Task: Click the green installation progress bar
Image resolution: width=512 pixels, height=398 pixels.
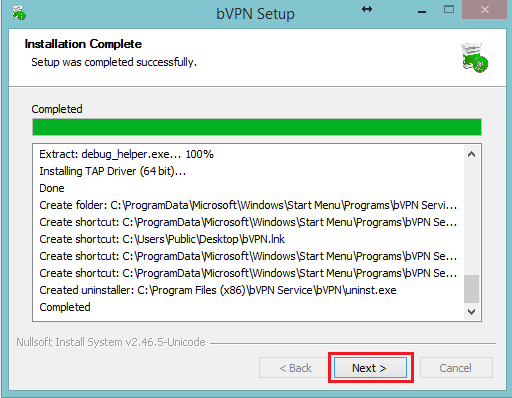Action: pyautogui.click(x=257, y=127)
